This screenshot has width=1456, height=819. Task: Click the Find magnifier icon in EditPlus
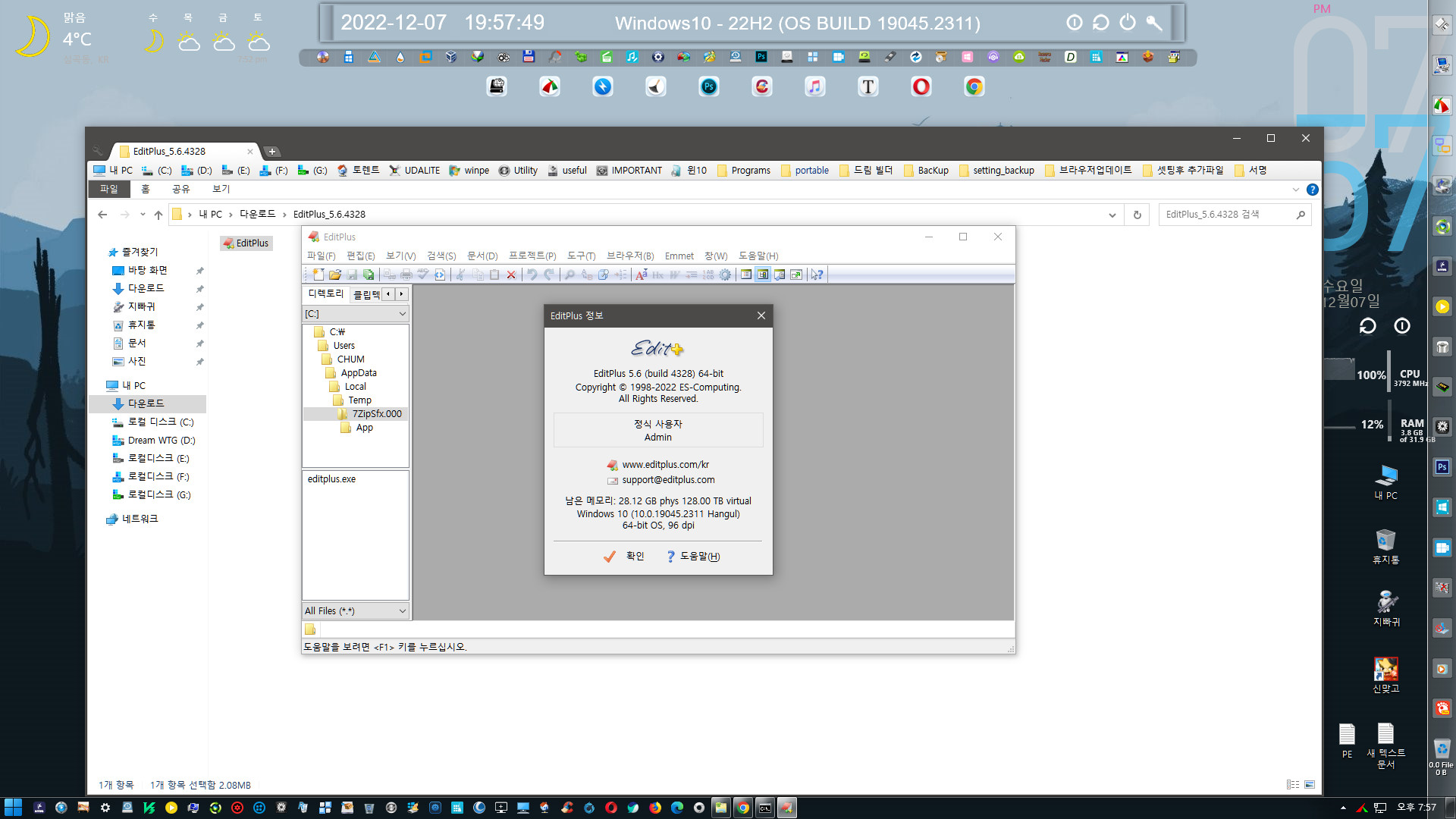click(570, 275)
